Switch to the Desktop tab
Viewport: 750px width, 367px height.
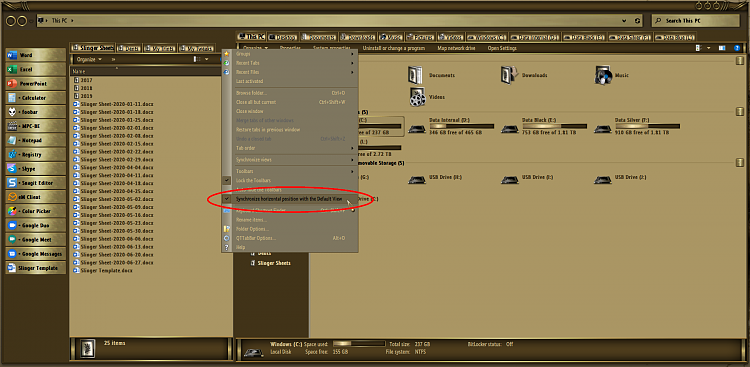coord(282,37)
